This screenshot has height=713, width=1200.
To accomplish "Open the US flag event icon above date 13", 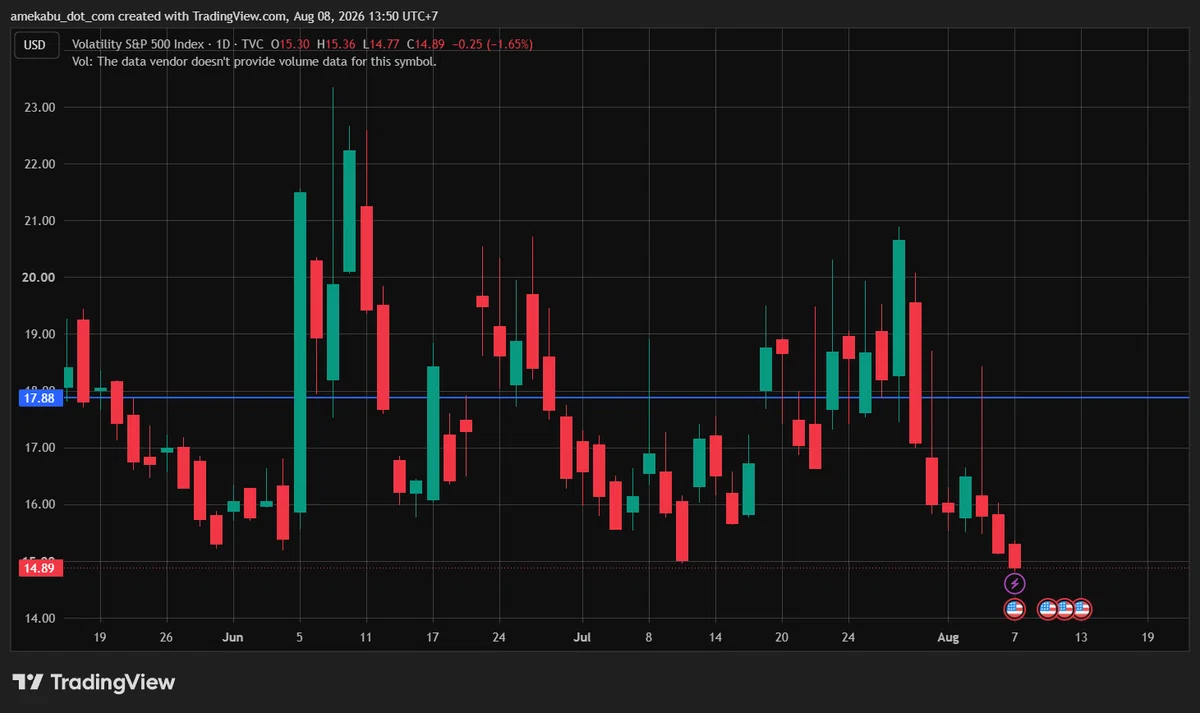I will (x=1081, y=608).
